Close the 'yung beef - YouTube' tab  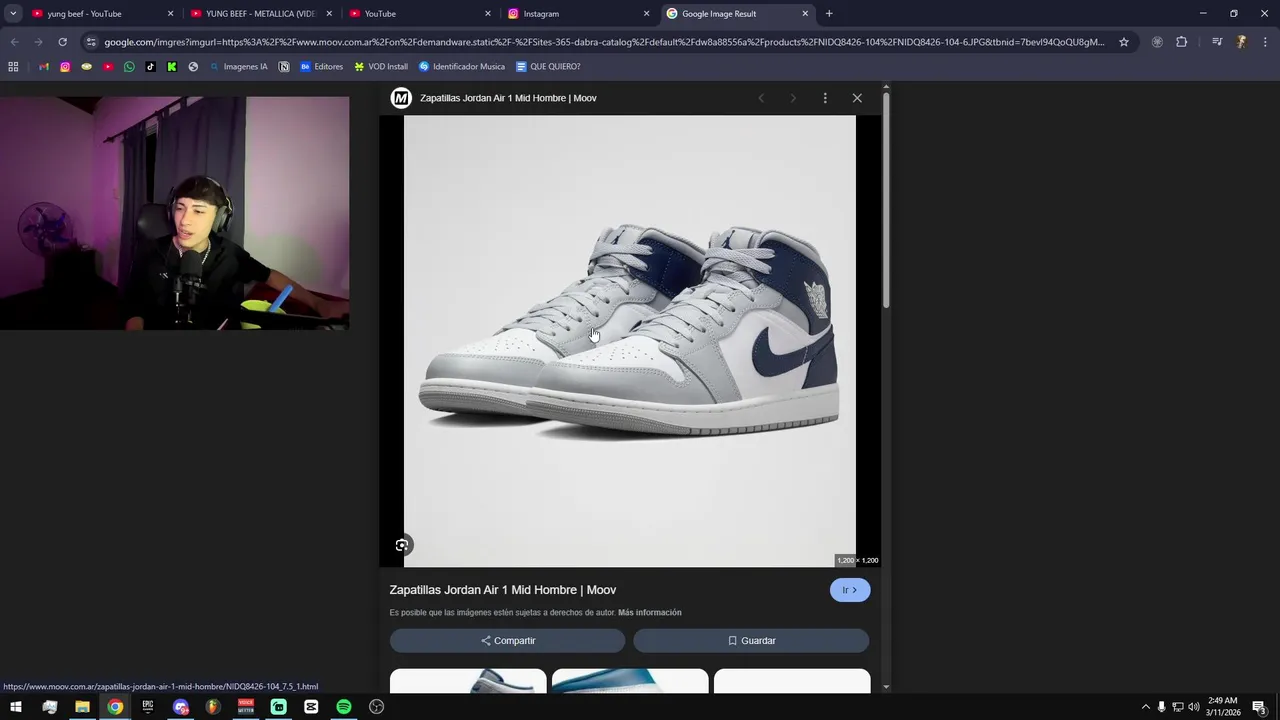[170, 14]
